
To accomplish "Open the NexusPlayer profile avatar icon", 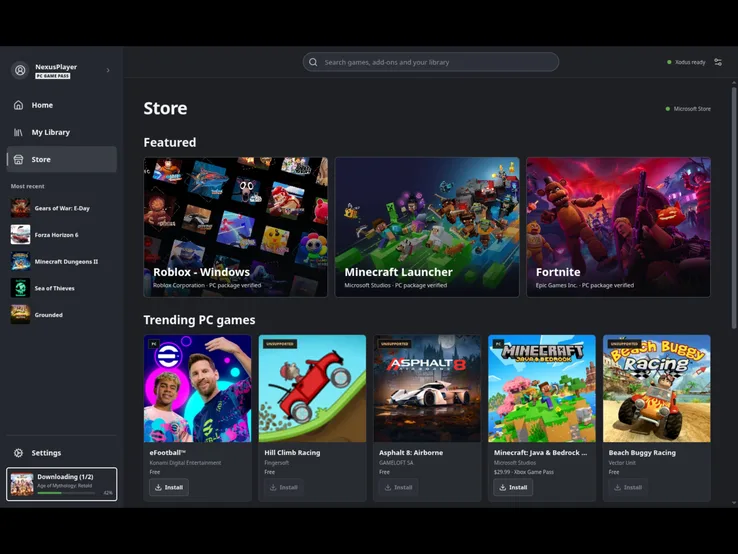I will click(x=20, y=71).
